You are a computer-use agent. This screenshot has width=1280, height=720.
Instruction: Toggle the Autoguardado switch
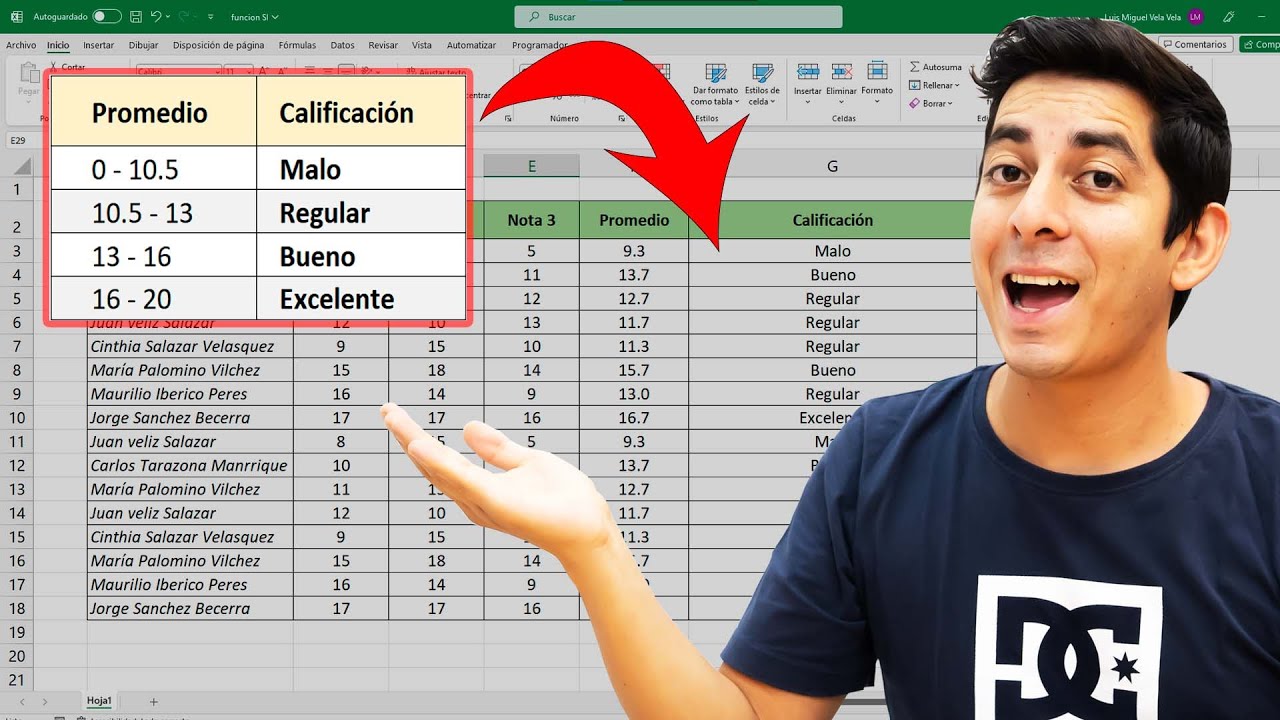(106, 17)
